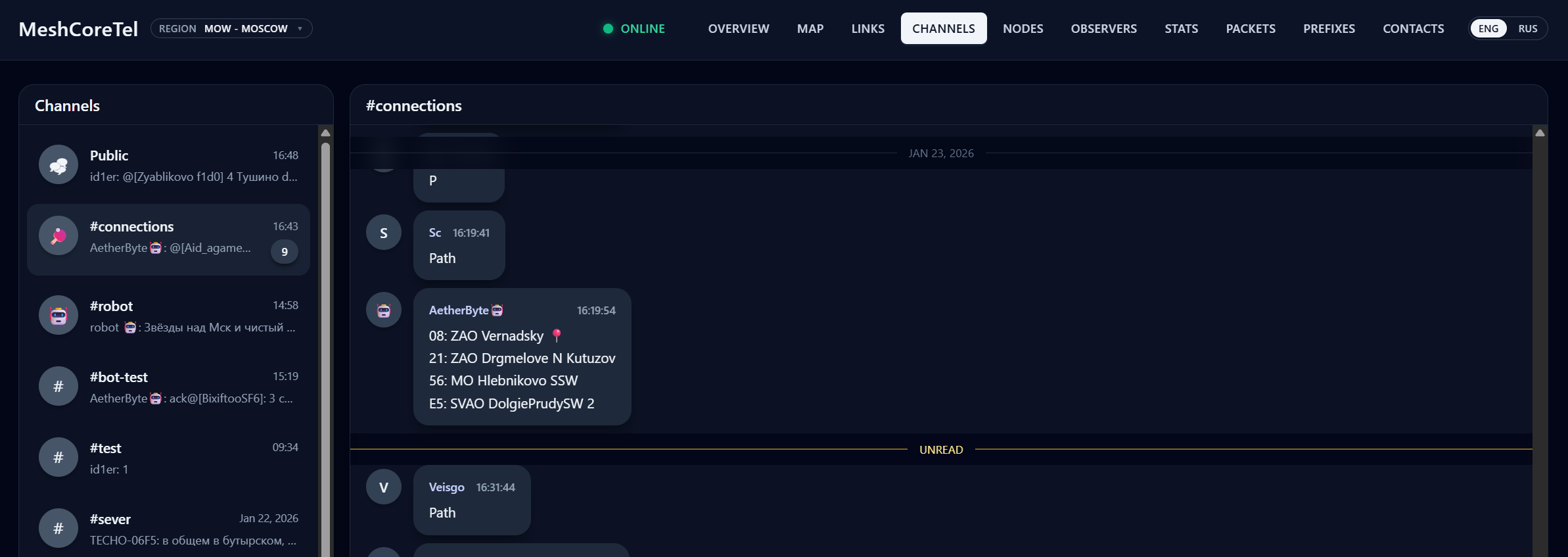The image size is (1568, 557).
Task: Click the Public channel speech bubble icon
Action: coord(58,165)
